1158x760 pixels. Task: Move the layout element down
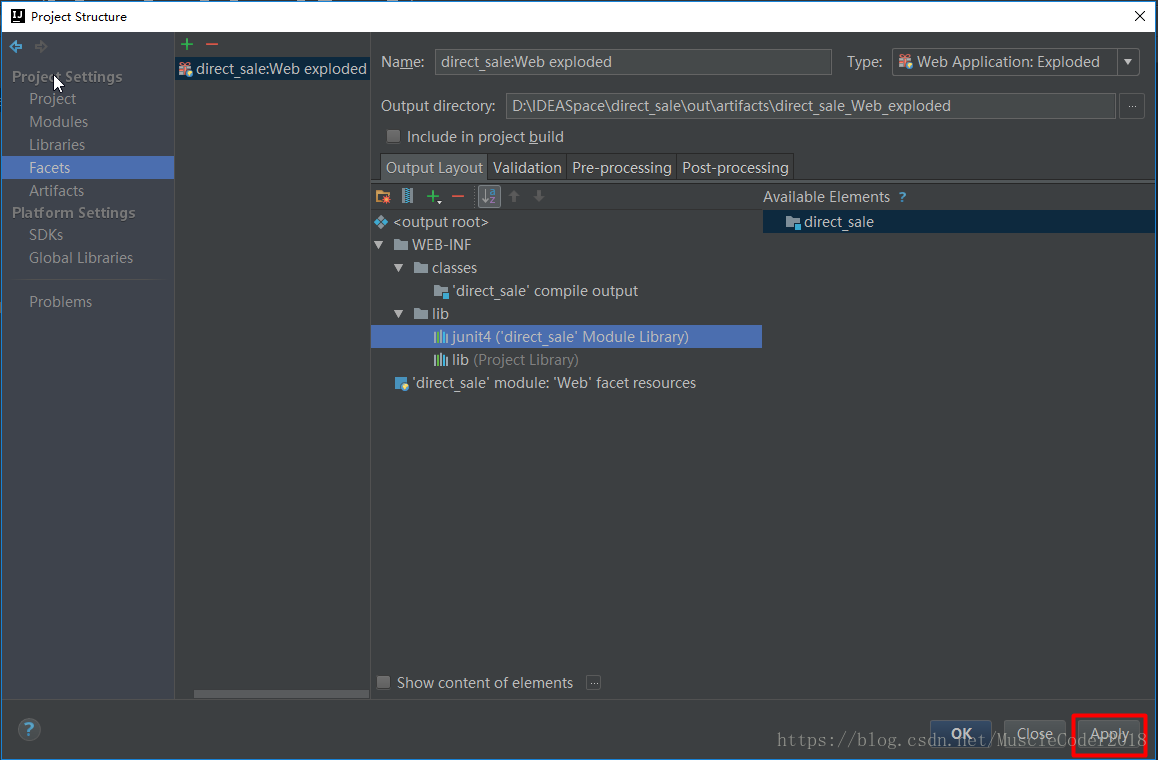coord(539,196)
